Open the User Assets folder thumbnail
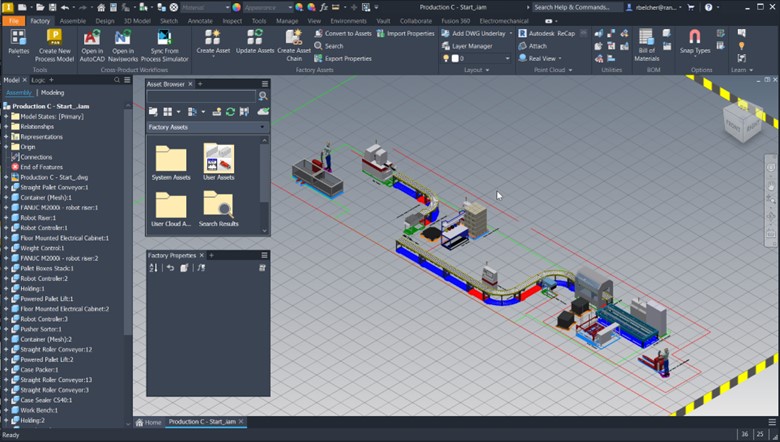 point(218,162)
